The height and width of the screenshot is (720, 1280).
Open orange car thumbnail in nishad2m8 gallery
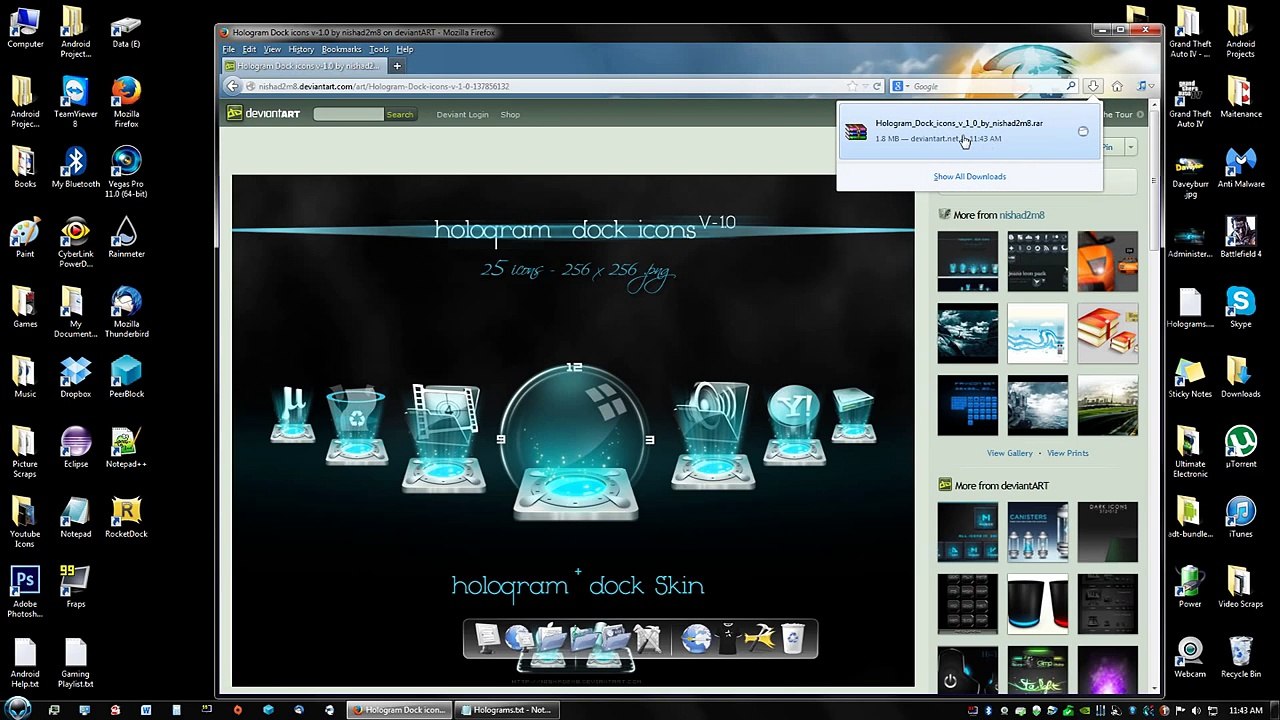(x=1107, y=261)
